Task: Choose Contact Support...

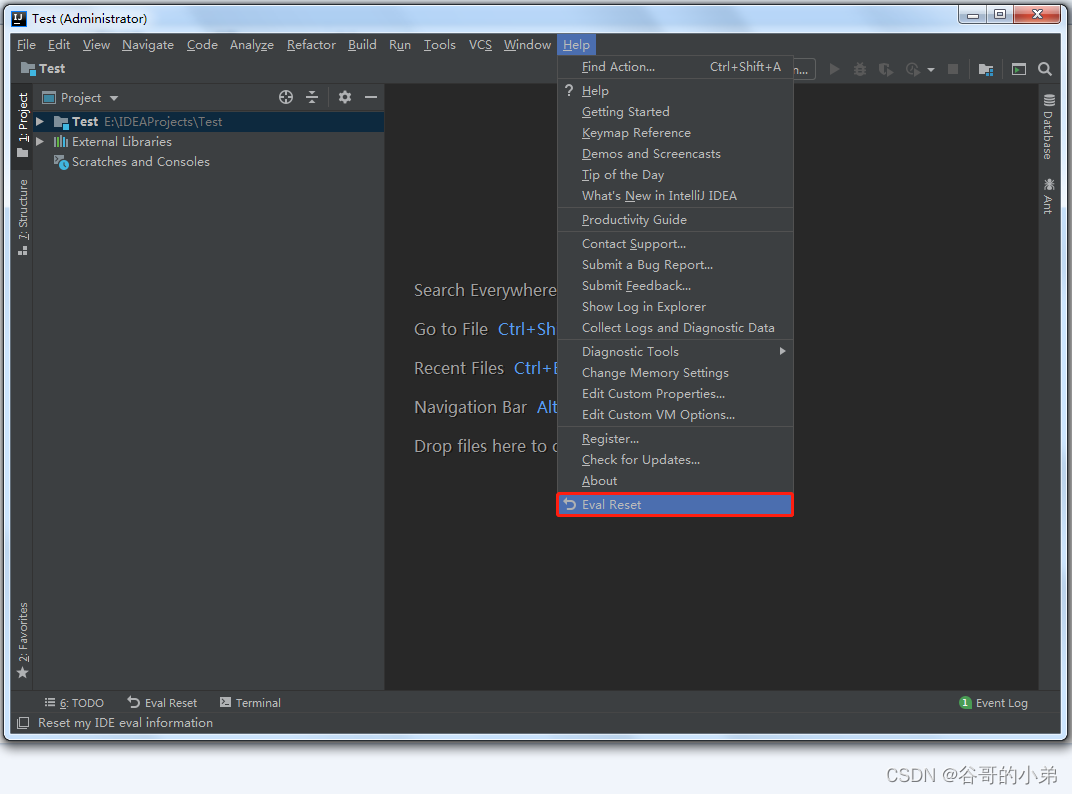Action: coord(675,244)
